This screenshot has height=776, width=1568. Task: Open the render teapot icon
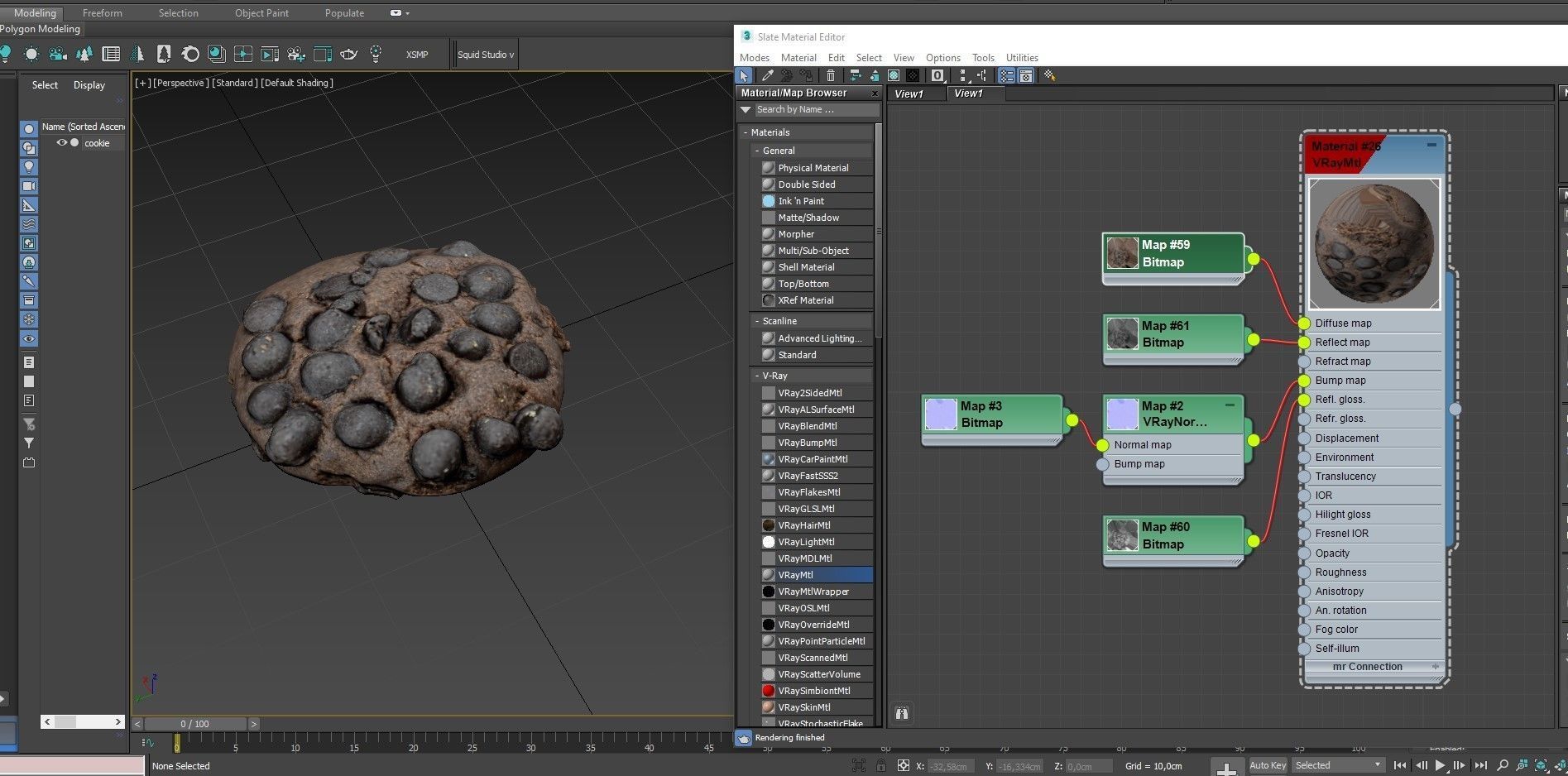coord(349,54)
